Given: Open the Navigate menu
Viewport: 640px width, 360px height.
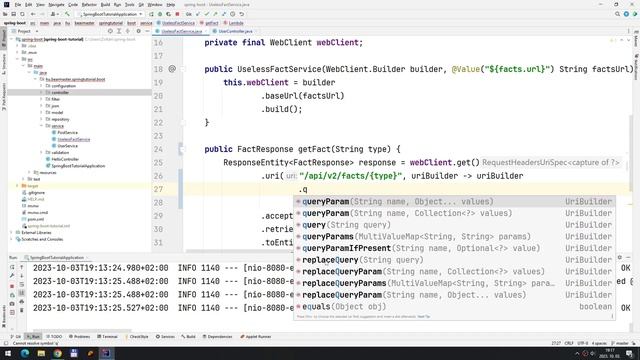Looking at the screenshot, I should (56, 4).
